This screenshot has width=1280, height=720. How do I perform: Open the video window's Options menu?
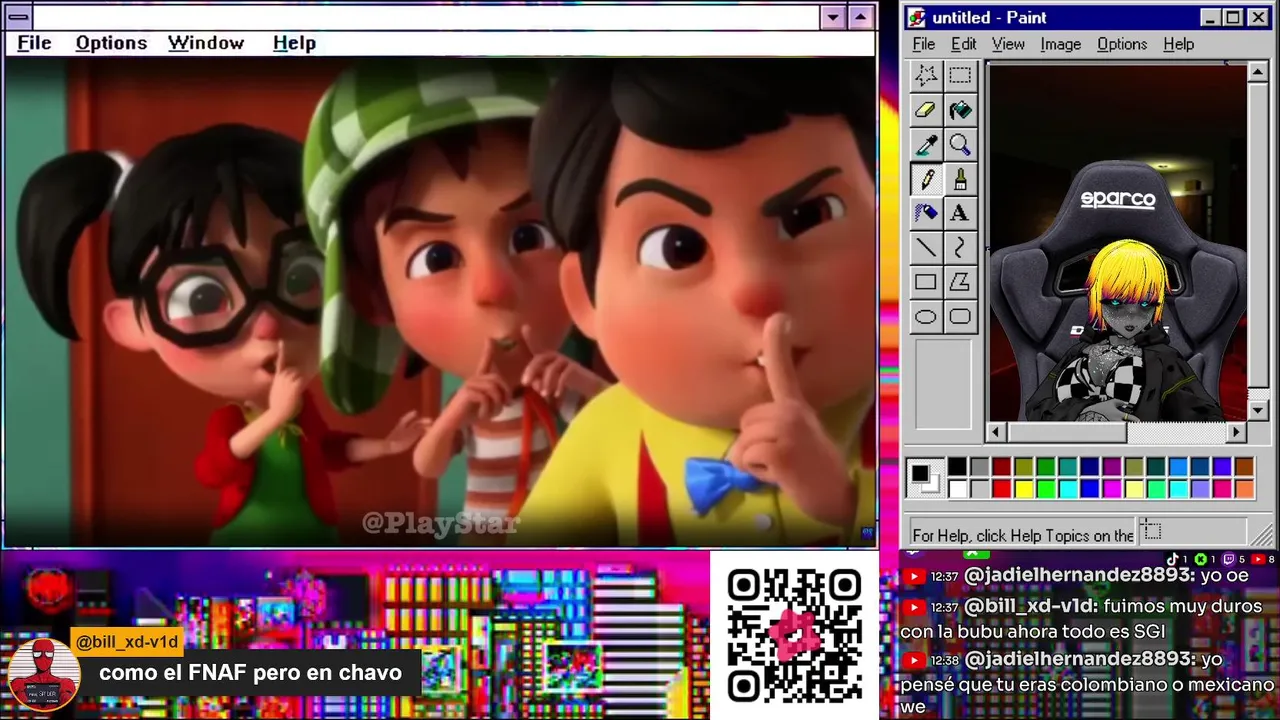pyautogui.click(x=111, y=43)
